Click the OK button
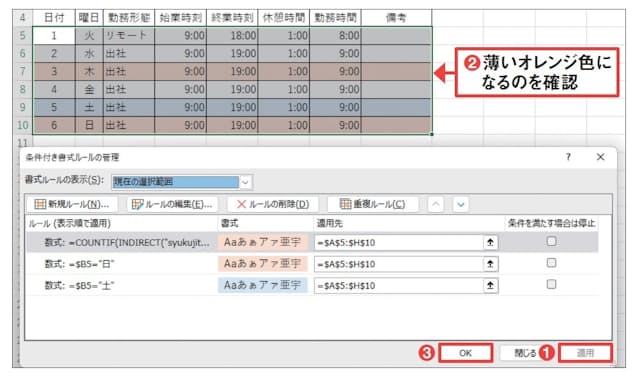Viewport: 638px width, 377px height. [465, 353]
